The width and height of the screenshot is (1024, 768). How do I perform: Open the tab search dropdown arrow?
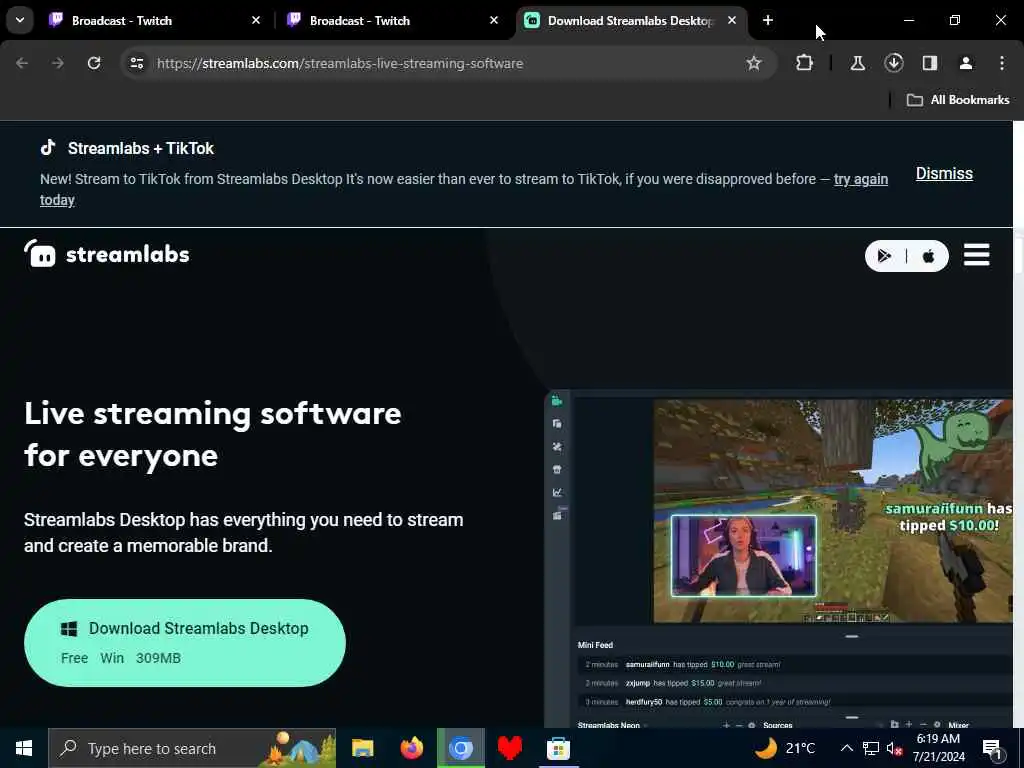point(20,20)
